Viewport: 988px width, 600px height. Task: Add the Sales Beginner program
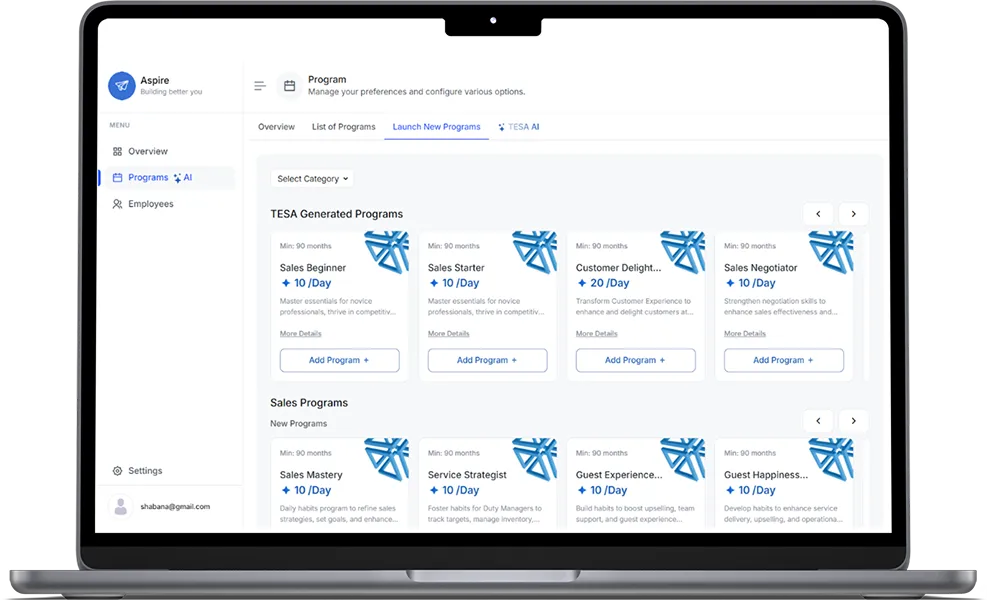(340, 361)
